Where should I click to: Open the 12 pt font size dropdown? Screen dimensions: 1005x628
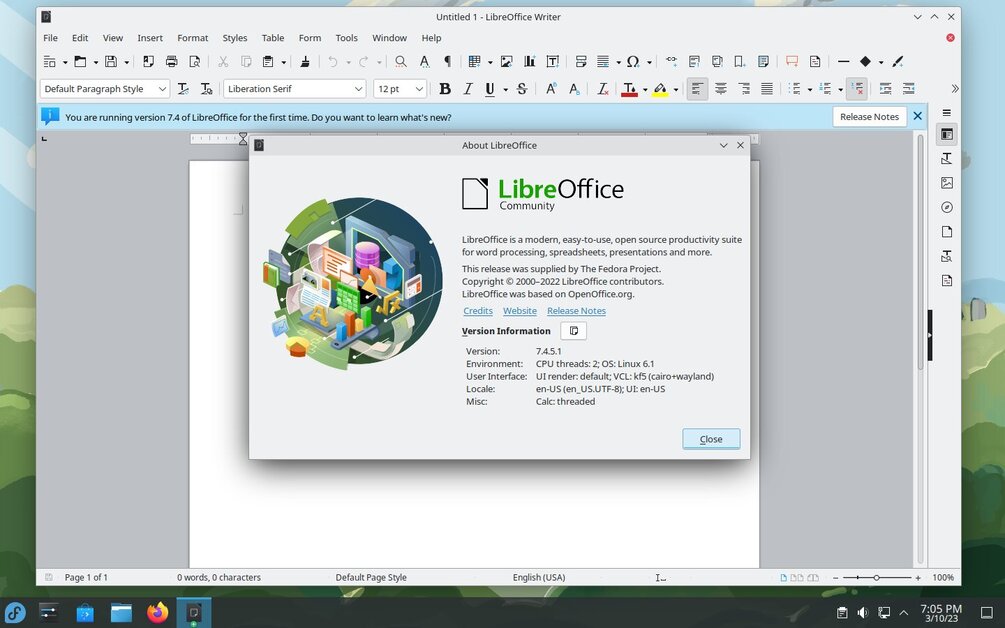click(x=419, y=89)
